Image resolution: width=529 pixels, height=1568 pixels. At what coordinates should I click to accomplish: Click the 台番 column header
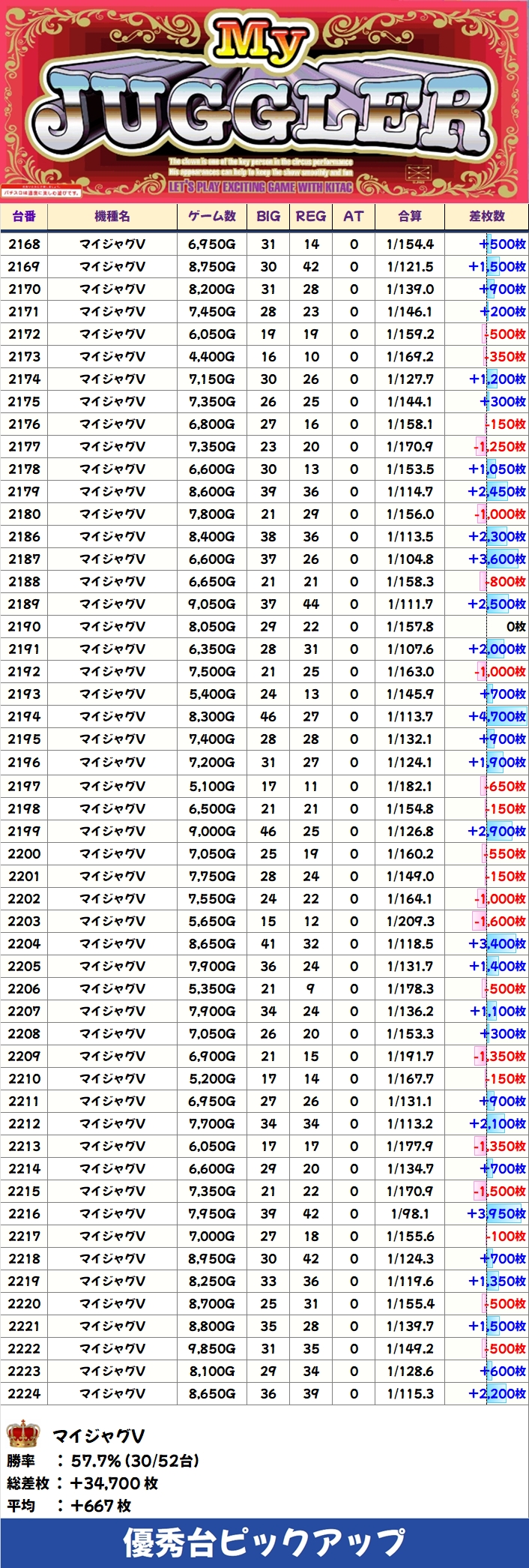point(24,216)
